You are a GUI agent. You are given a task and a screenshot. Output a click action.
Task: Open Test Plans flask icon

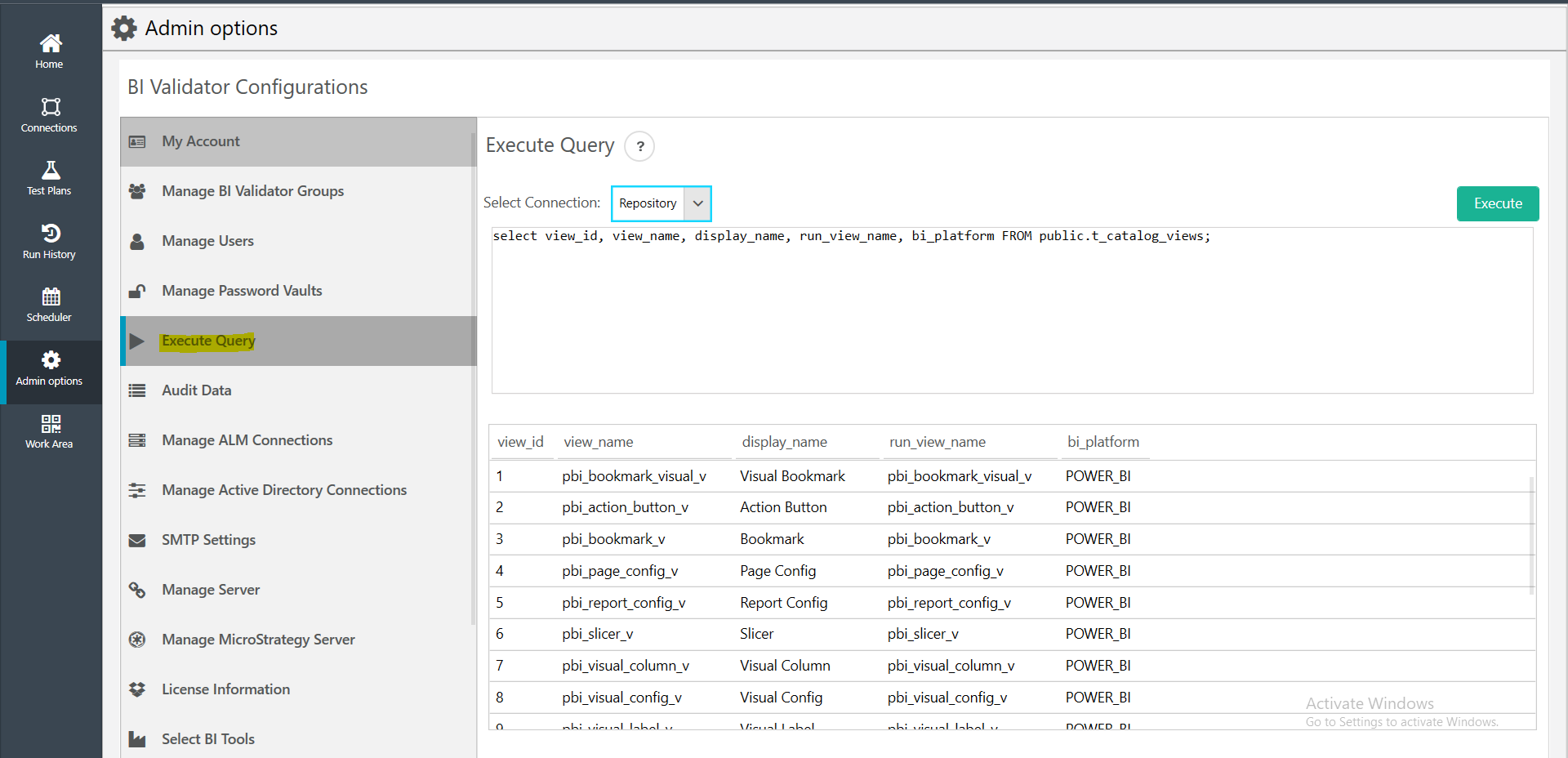pyautogui.click(x=51, y=170)
